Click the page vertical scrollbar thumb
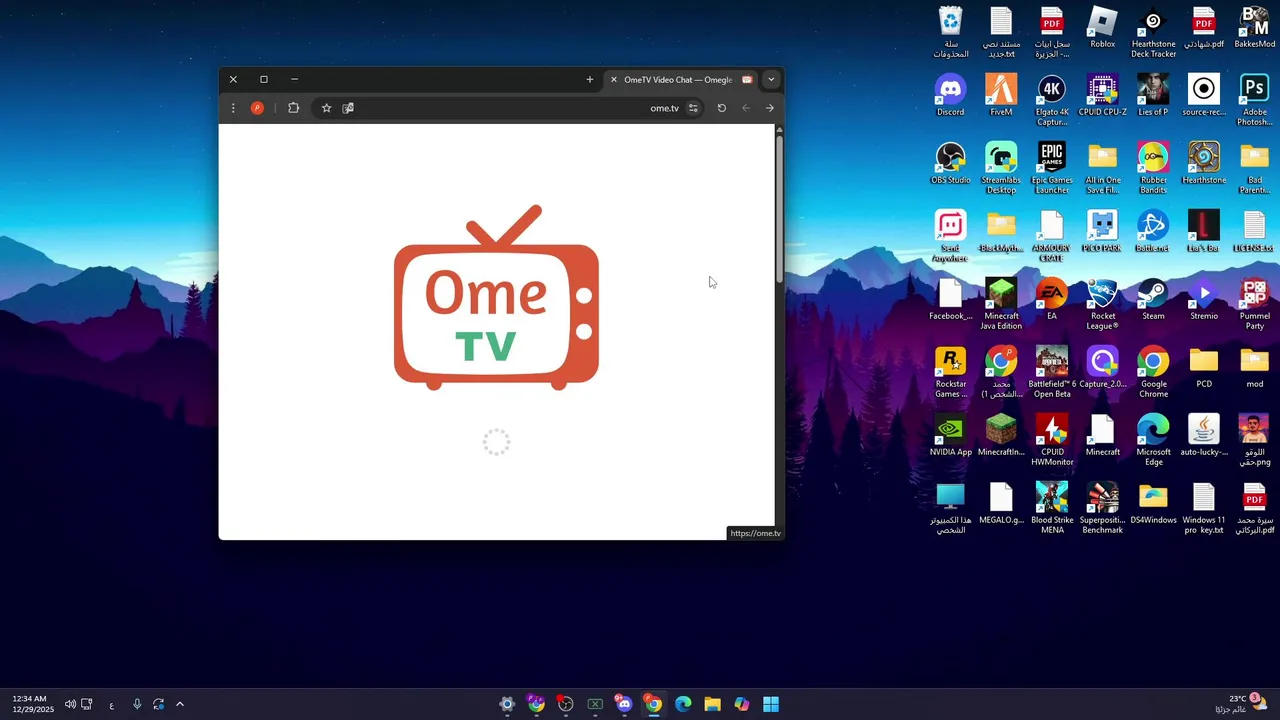 [779, 210]
